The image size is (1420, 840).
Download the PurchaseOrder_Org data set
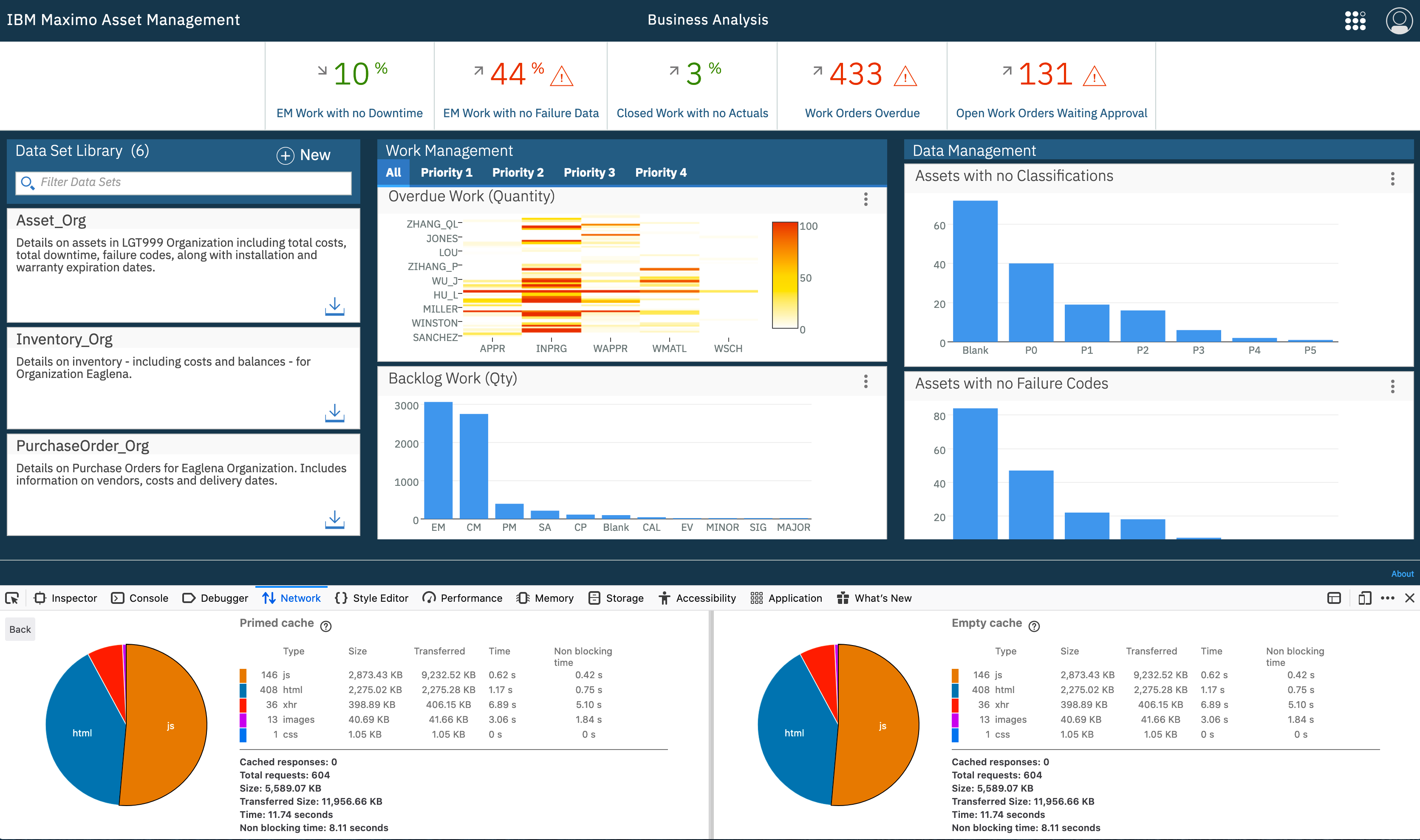[x=335, y=519]
